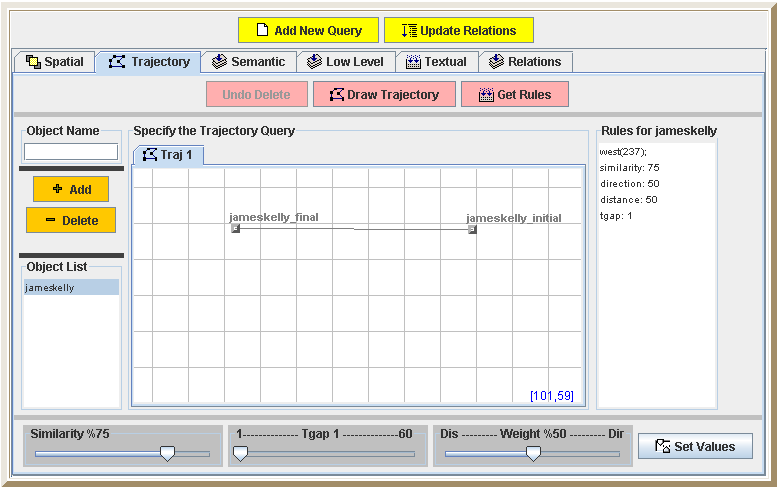Open the Semantic tab
The height and width of the screenshot is (489, 778).
point(248,62)
